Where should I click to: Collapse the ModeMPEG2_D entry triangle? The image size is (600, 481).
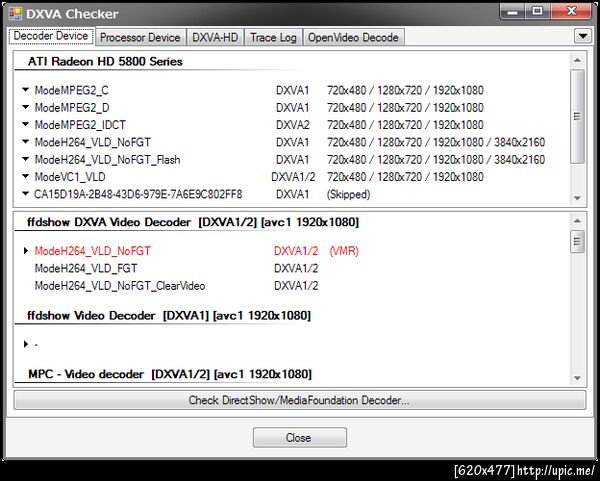coord(25,107)
